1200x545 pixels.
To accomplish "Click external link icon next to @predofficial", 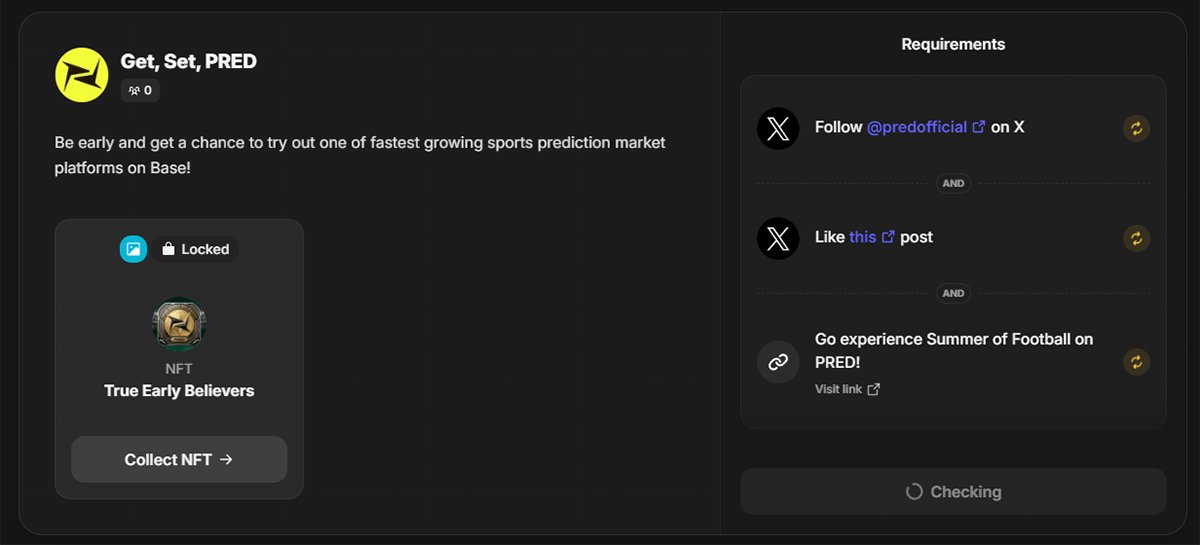I will coord(979,127).
